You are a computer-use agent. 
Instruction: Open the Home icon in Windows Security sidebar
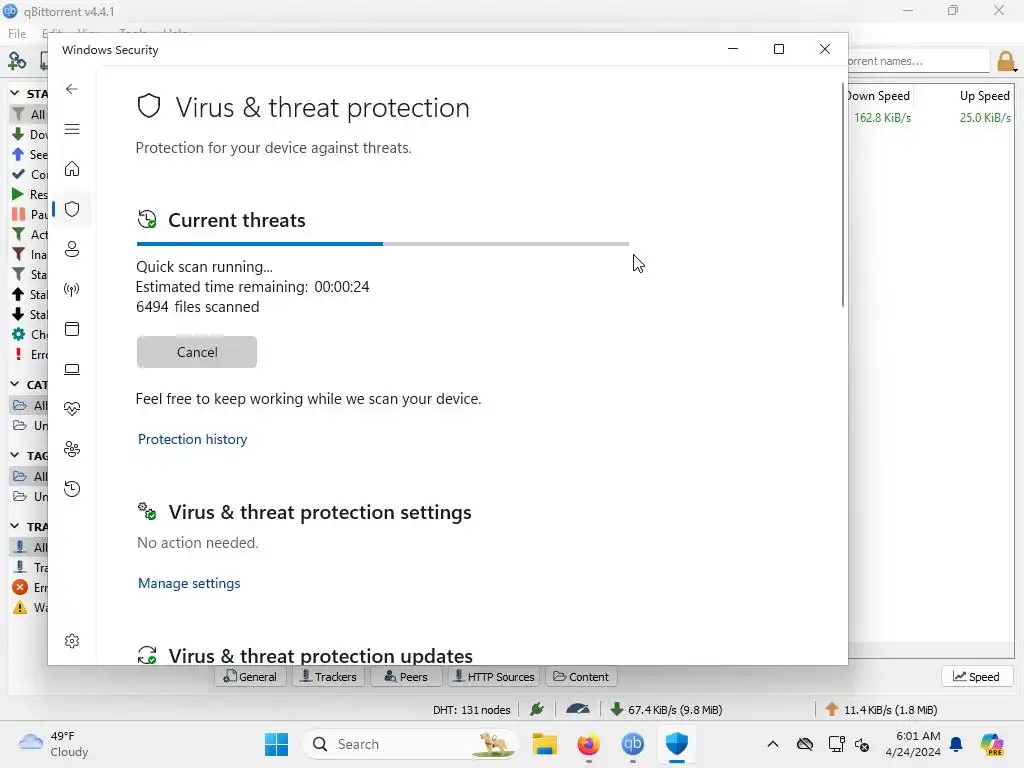pyautogui.click(x=72, y=169)
